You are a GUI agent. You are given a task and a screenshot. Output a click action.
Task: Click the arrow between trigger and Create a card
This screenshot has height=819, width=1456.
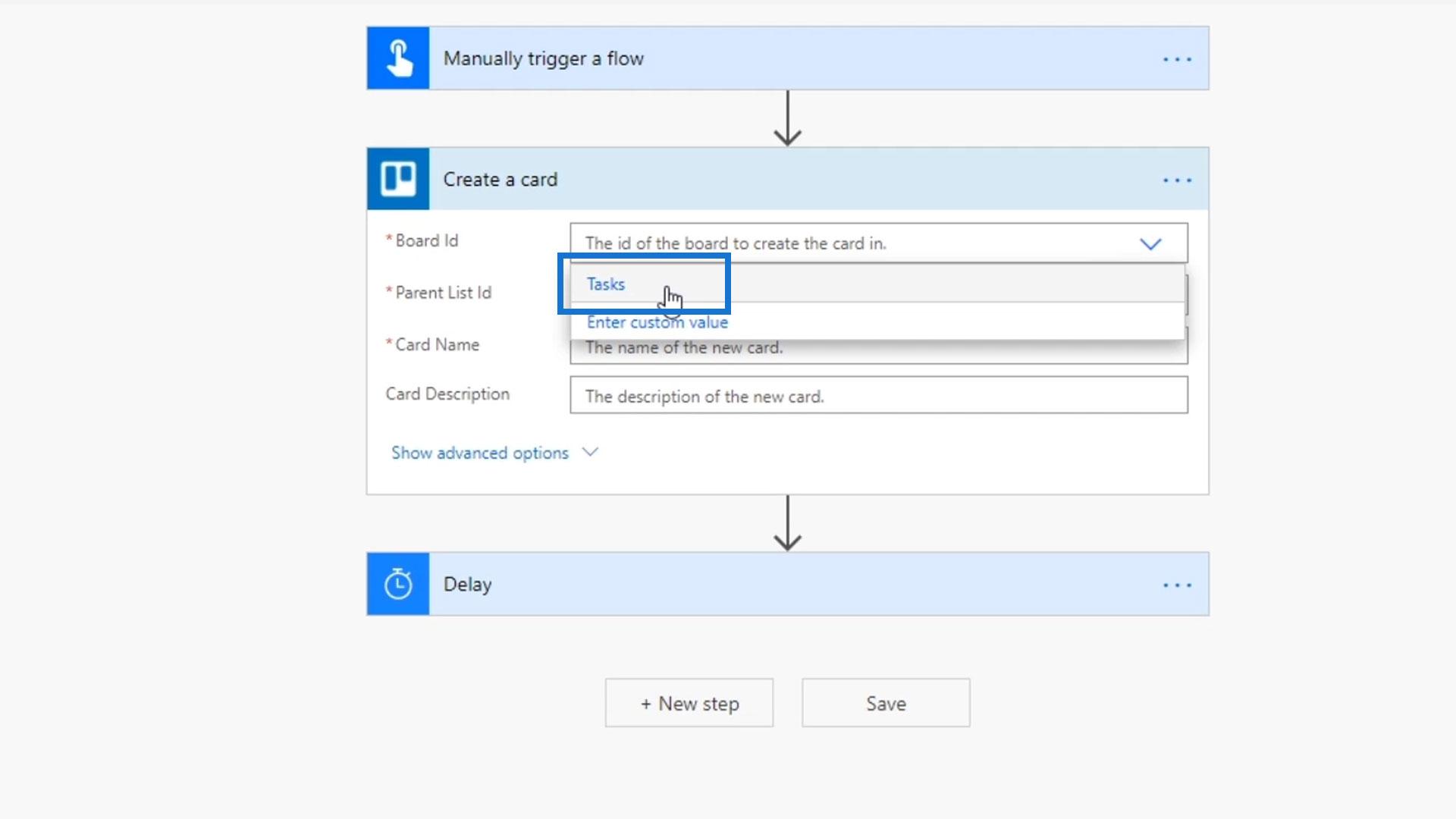tap(787, 118)
